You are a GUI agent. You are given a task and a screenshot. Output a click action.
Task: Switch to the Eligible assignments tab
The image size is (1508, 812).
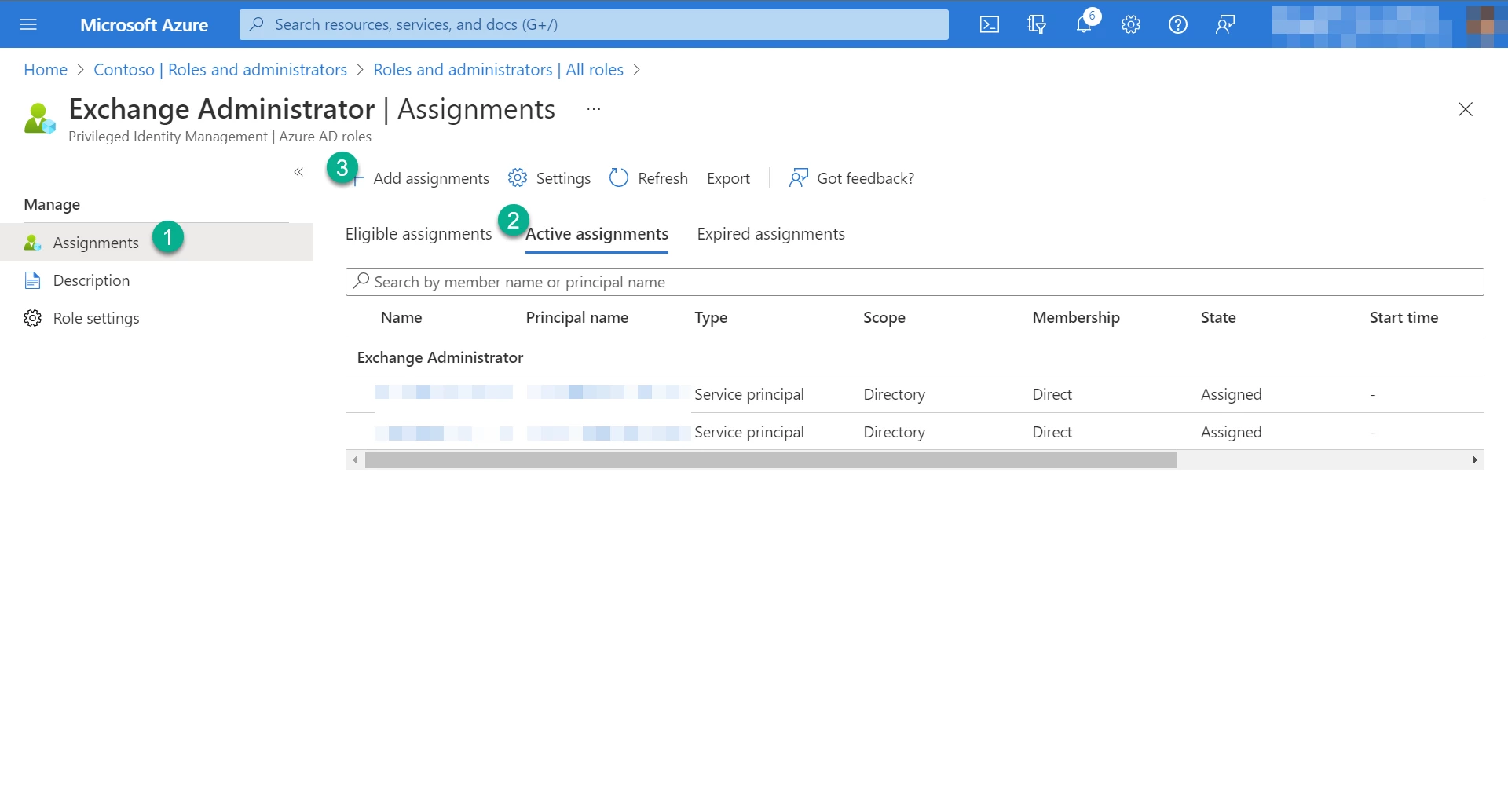[418, 233]
